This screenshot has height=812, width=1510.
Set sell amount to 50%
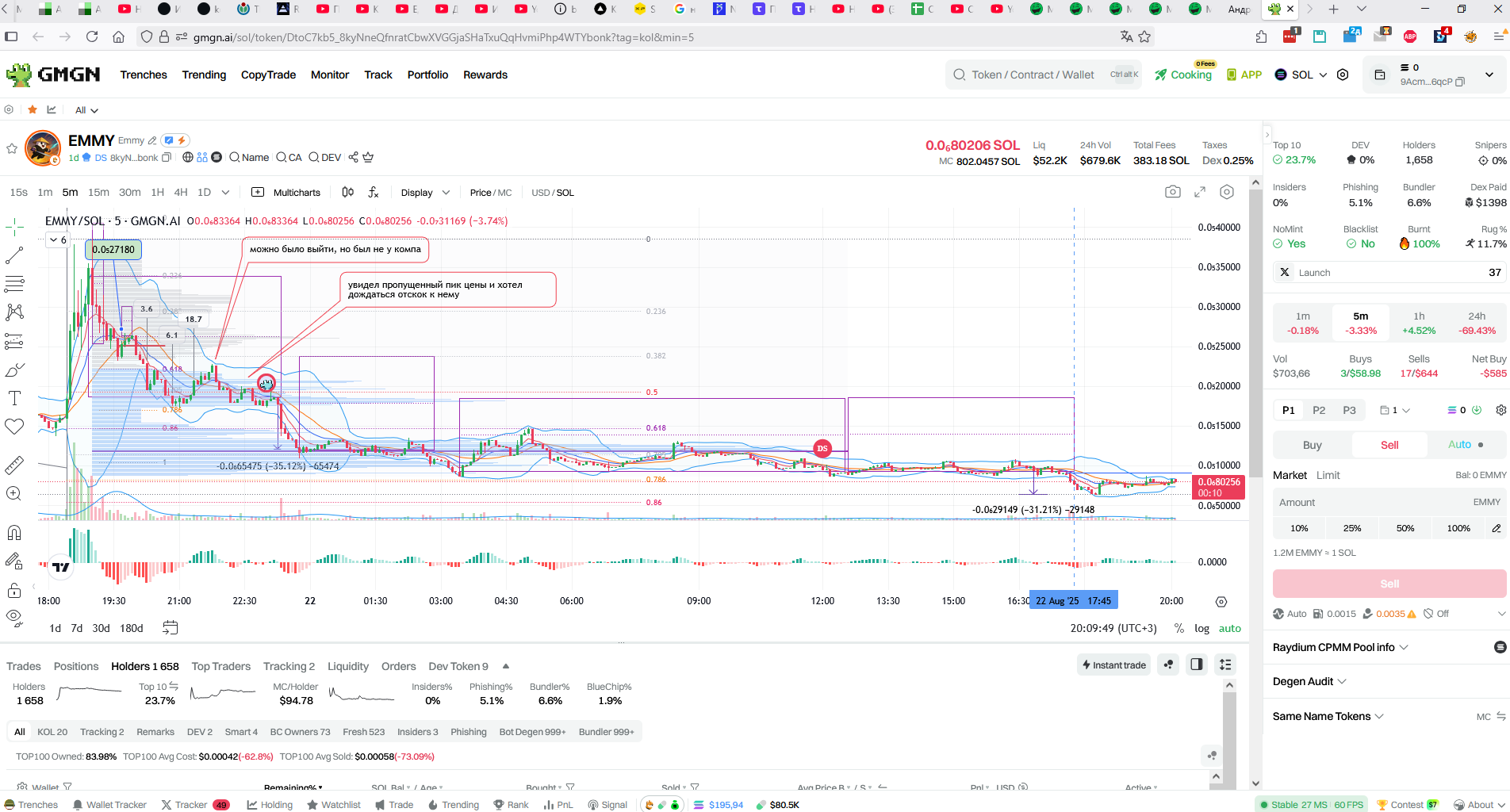click(1405, 528)
